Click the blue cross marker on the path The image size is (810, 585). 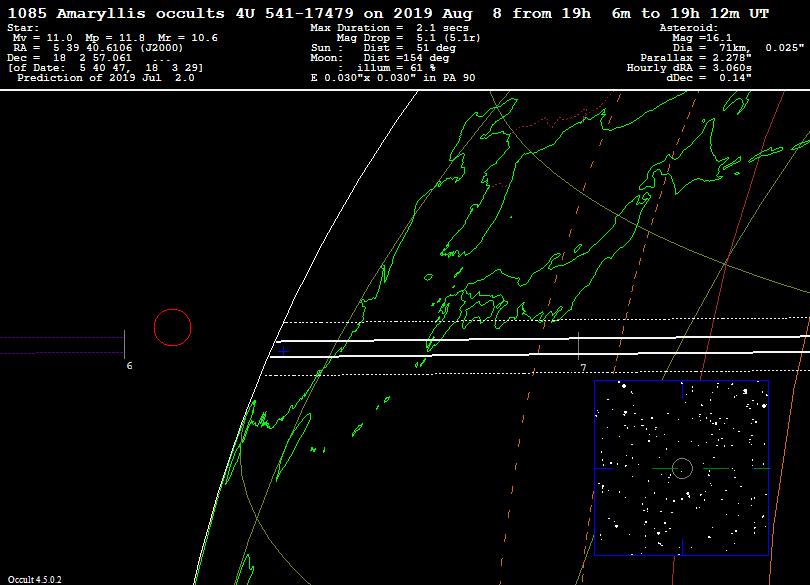tap(283, 351)
